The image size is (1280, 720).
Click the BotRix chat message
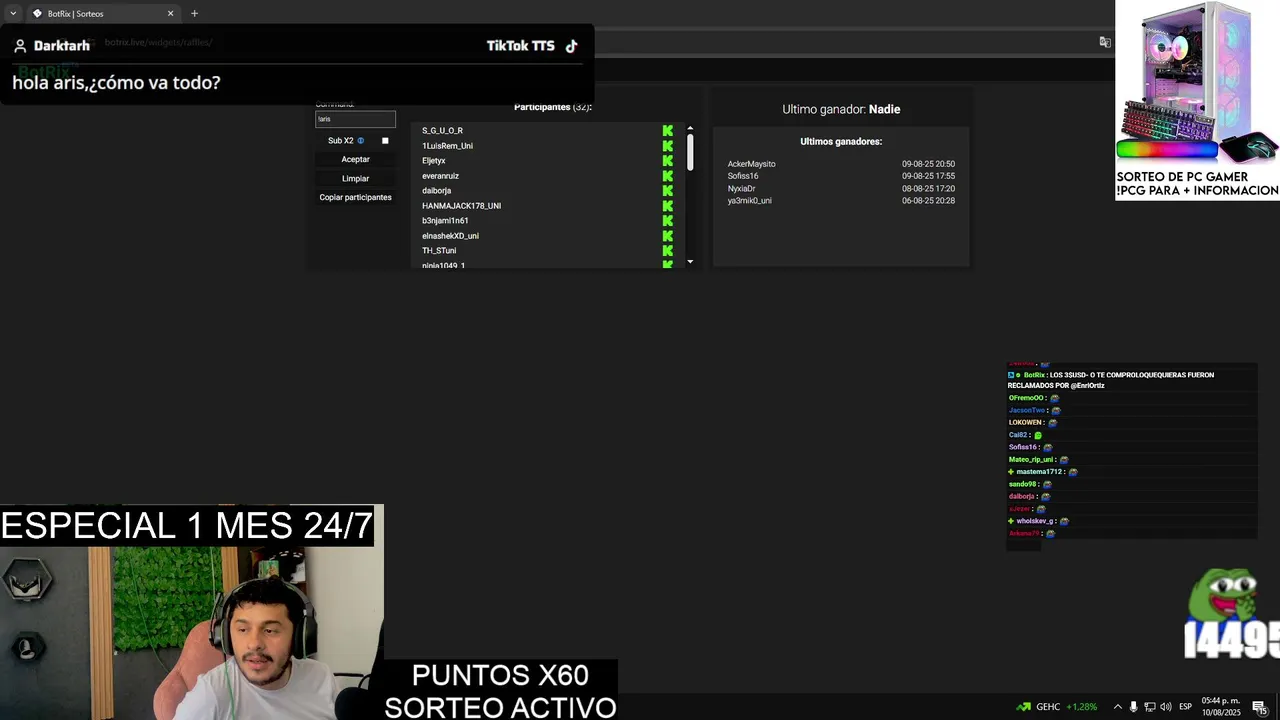point(1111,380)
